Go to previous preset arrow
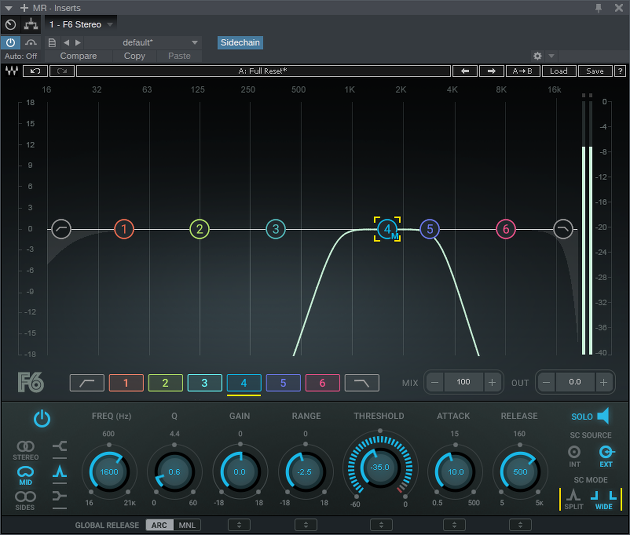Screen dimensions: 630x535 [66, 43]
